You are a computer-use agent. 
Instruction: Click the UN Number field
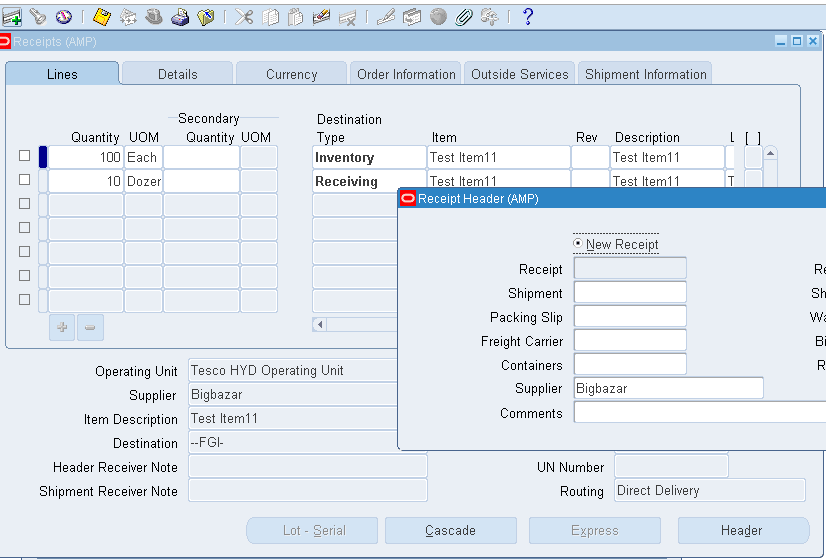tap(671, 467)
